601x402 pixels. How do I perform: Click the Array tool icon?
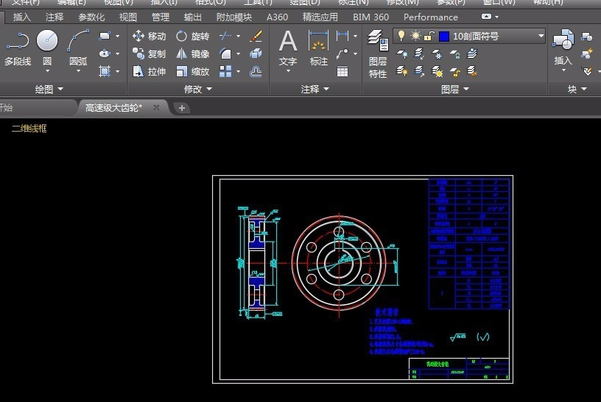[x=225, y=71]
